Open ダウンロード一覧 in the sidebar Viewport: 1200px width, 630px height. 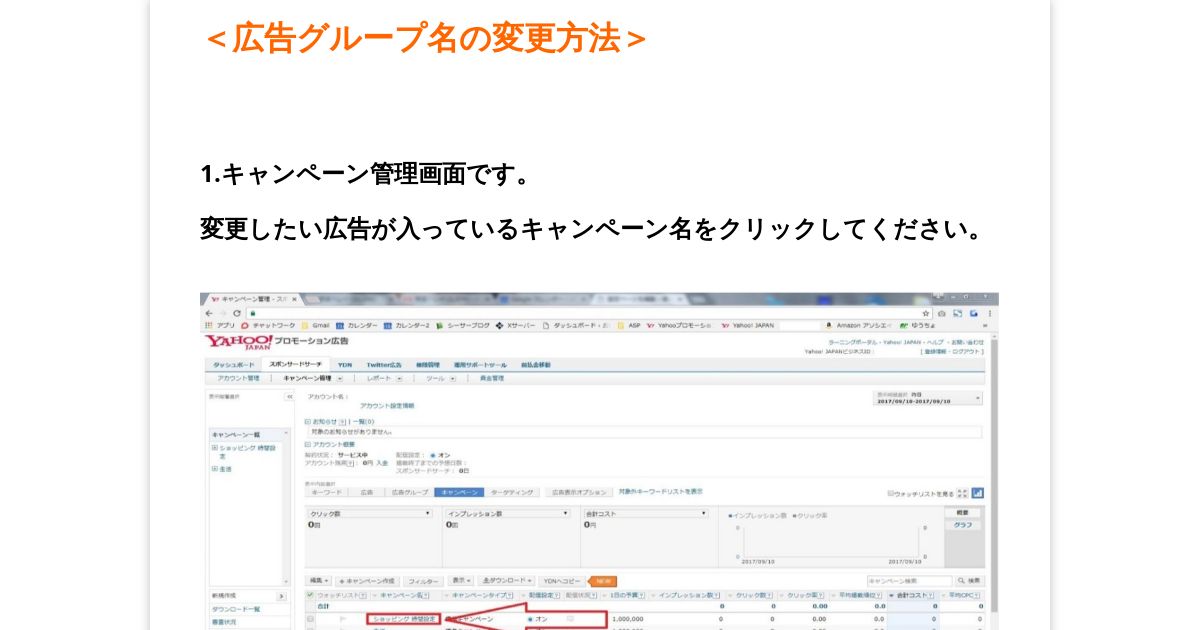236,609
